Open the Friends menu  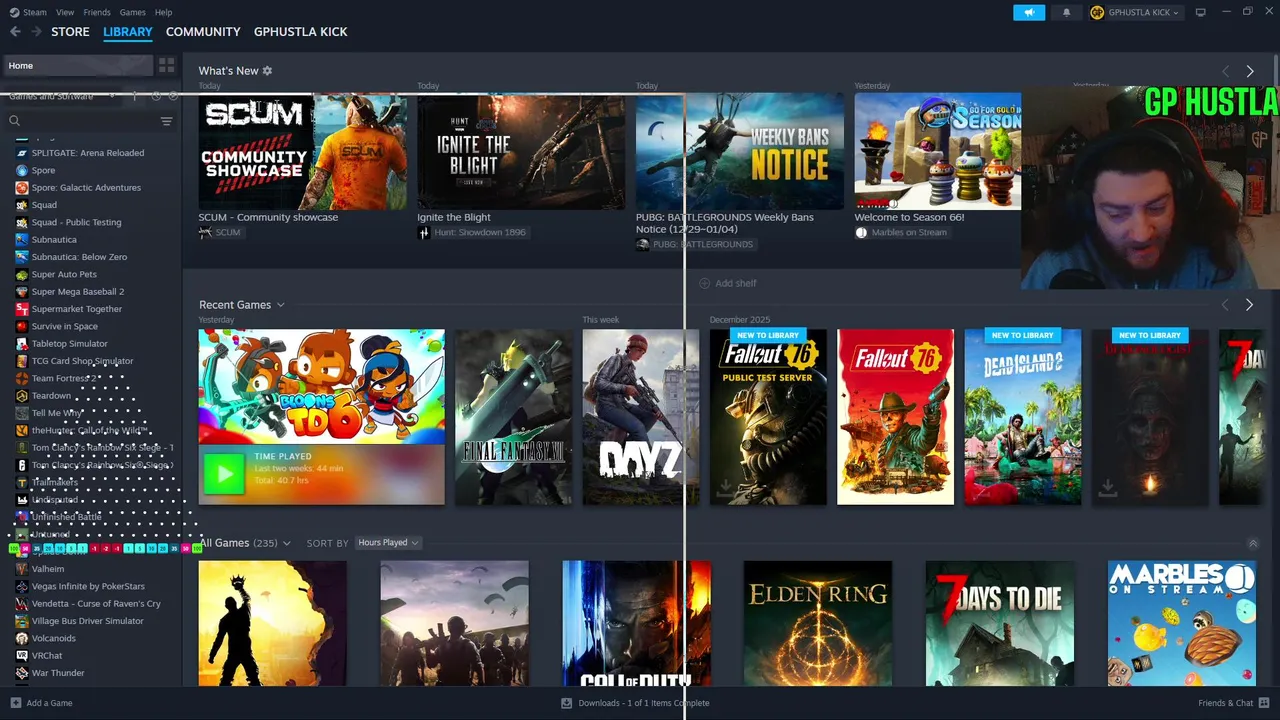pos(97,12)
